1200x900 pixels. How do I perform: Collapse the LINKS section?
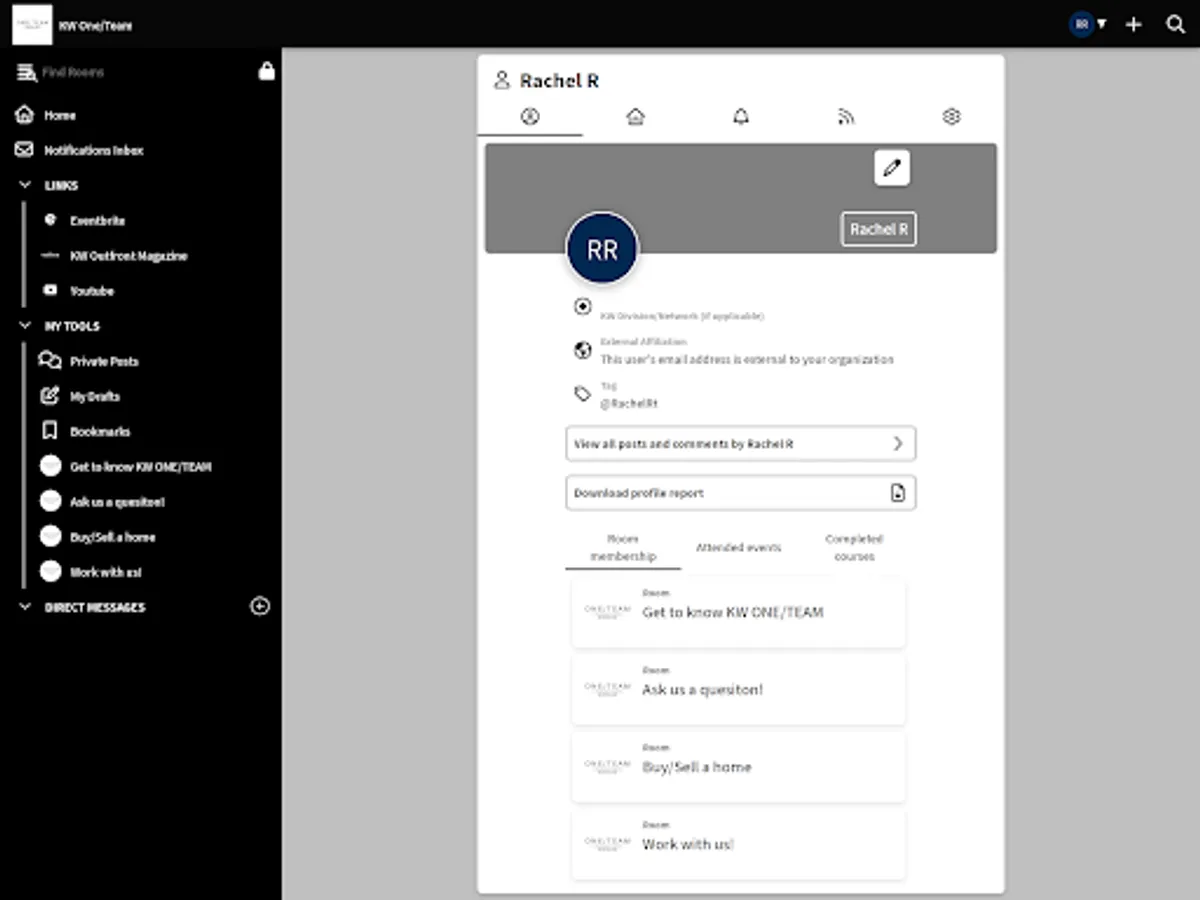(25, 185)
